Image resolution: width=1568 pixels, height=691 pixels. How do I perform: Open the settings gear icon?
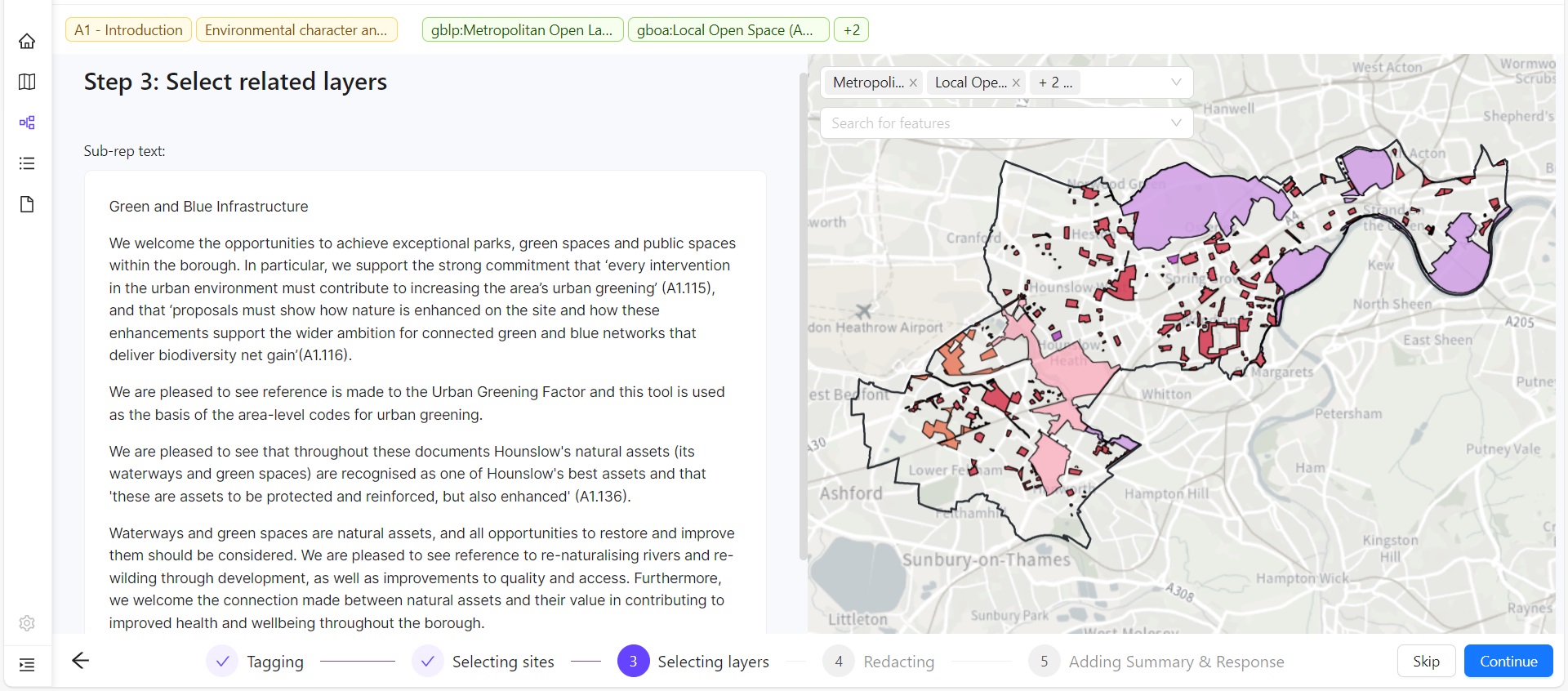[27, 623]
